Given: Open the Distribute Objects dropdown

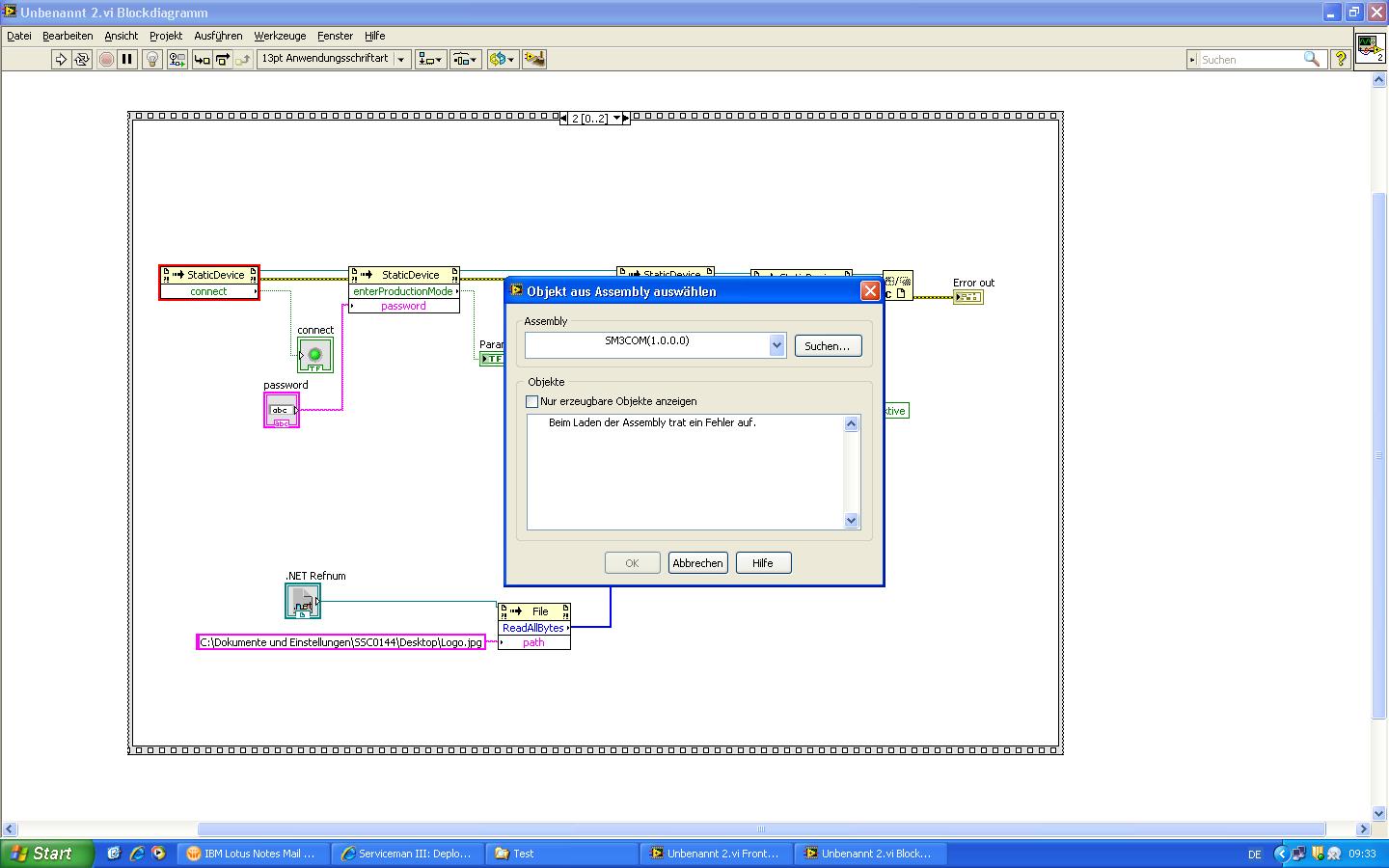Looking at the screenshot, I should pyautogui.click(x=466, y=60).
